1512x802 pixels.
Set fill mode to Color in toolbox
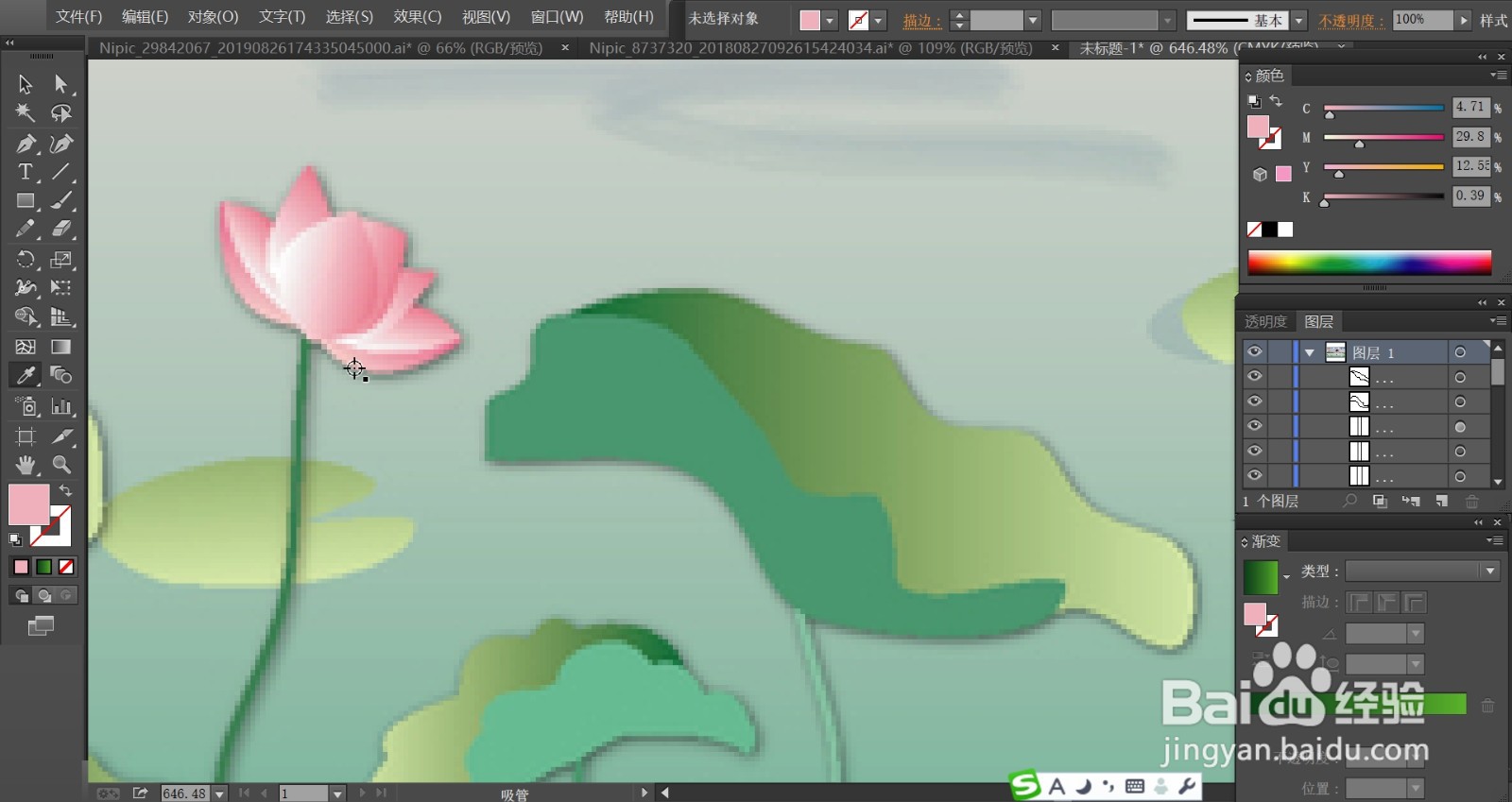[21, 567]
